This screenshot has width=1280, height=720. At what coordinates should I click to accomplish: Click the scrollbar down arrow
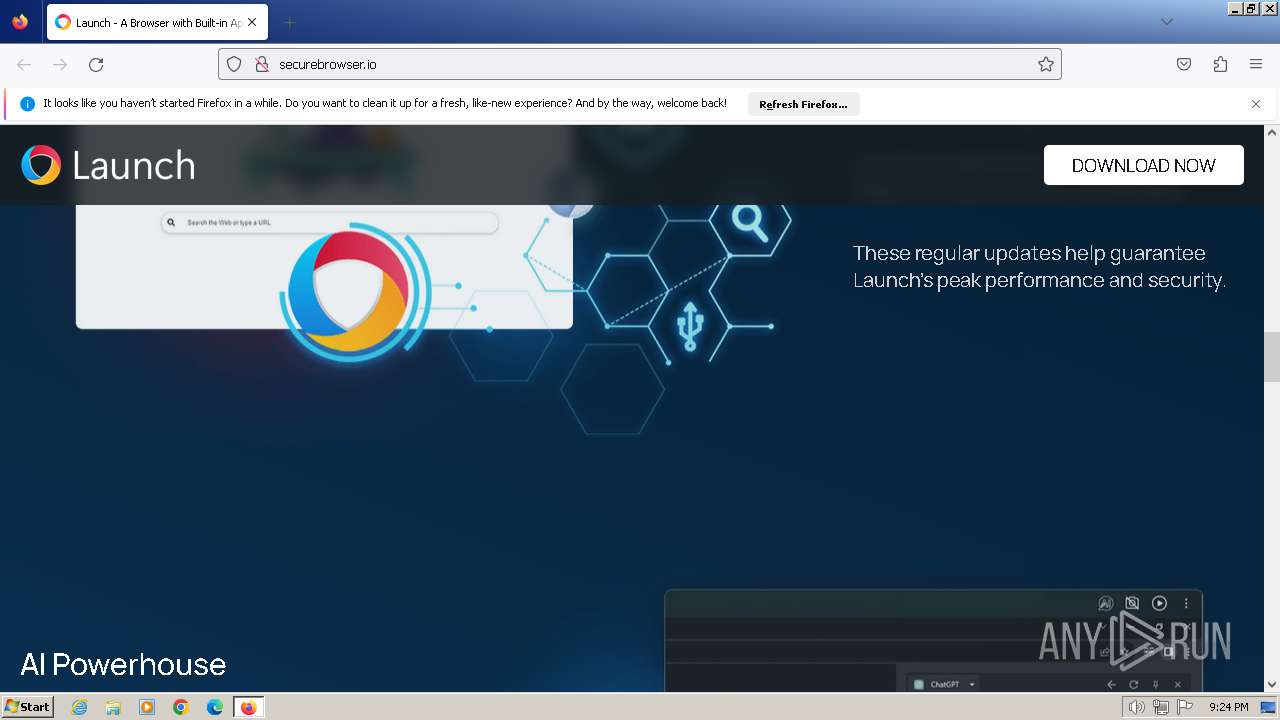[1272, 684]
